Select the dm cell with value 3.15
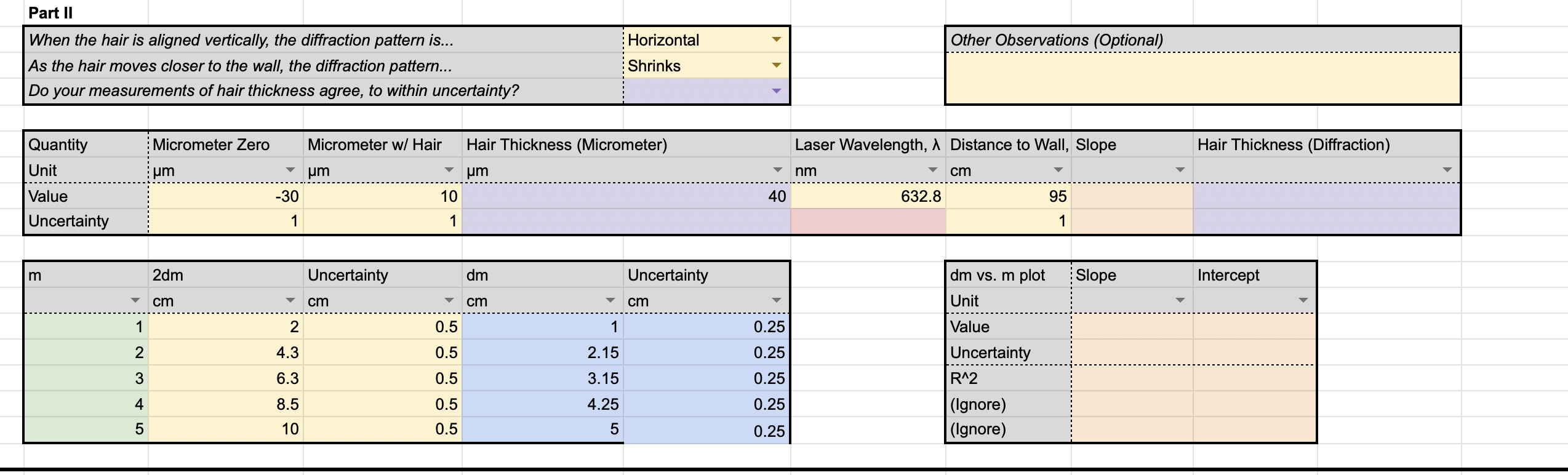The image size is (1568, 475). pos(543,378)
